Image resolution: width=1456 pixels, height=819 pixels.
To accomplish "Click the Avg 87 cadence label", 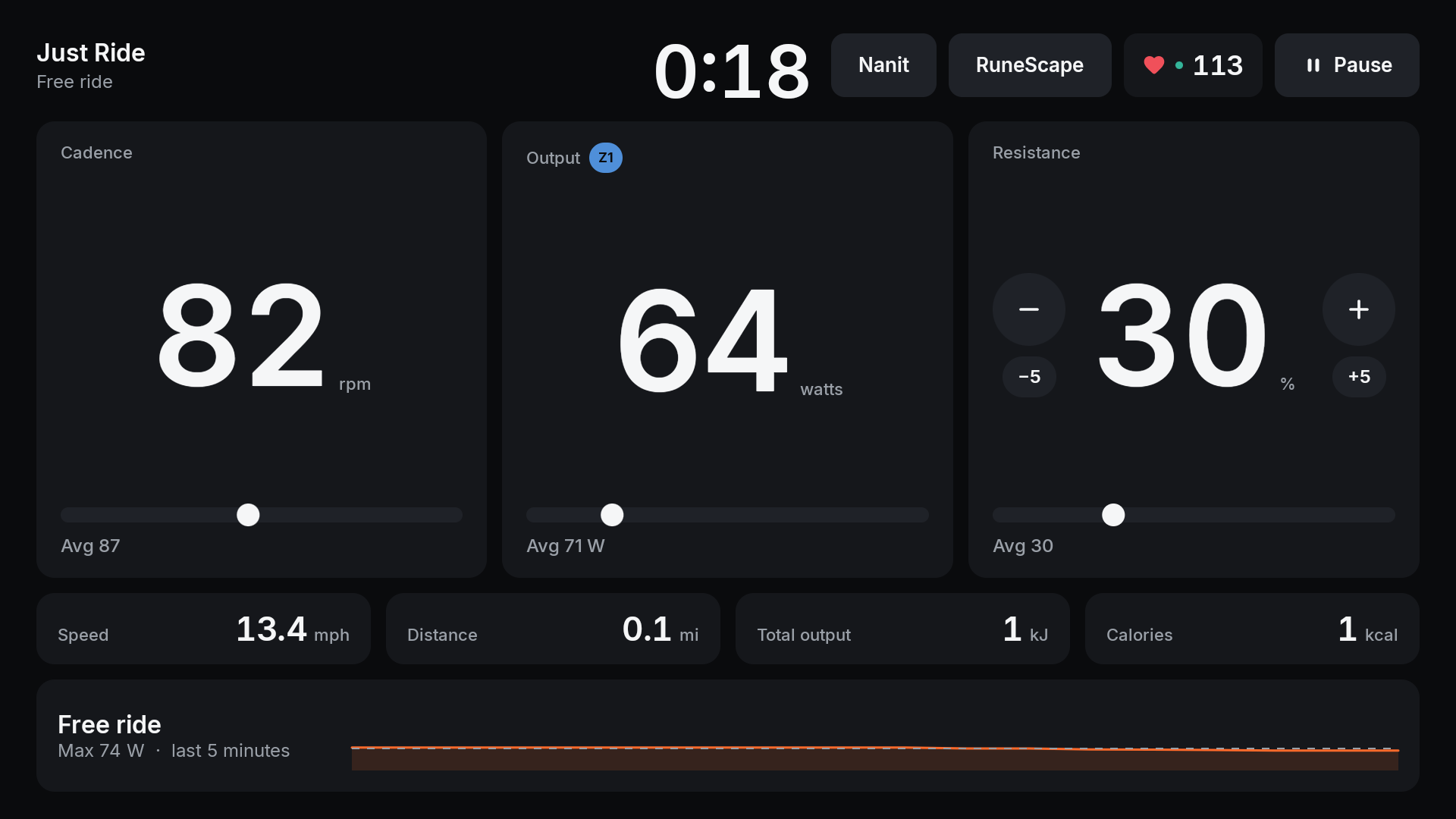I will pos(90,546).
